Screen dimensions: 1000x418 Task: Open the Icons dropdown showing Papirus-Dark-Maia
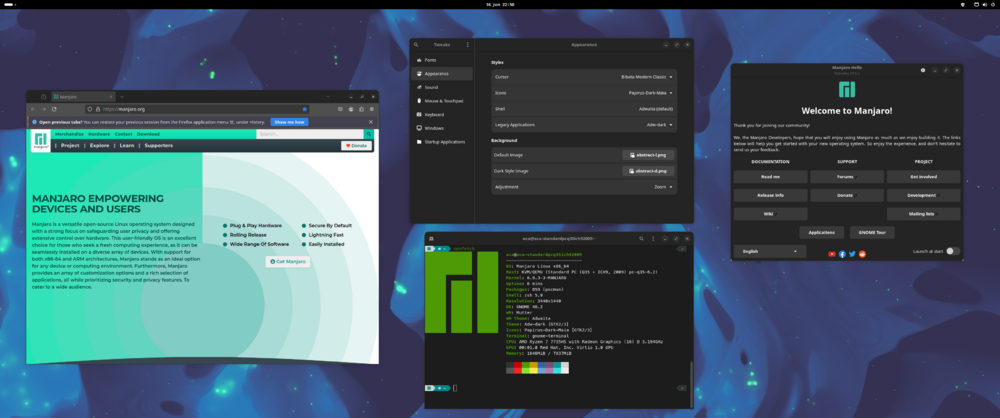tap(650, 93)
